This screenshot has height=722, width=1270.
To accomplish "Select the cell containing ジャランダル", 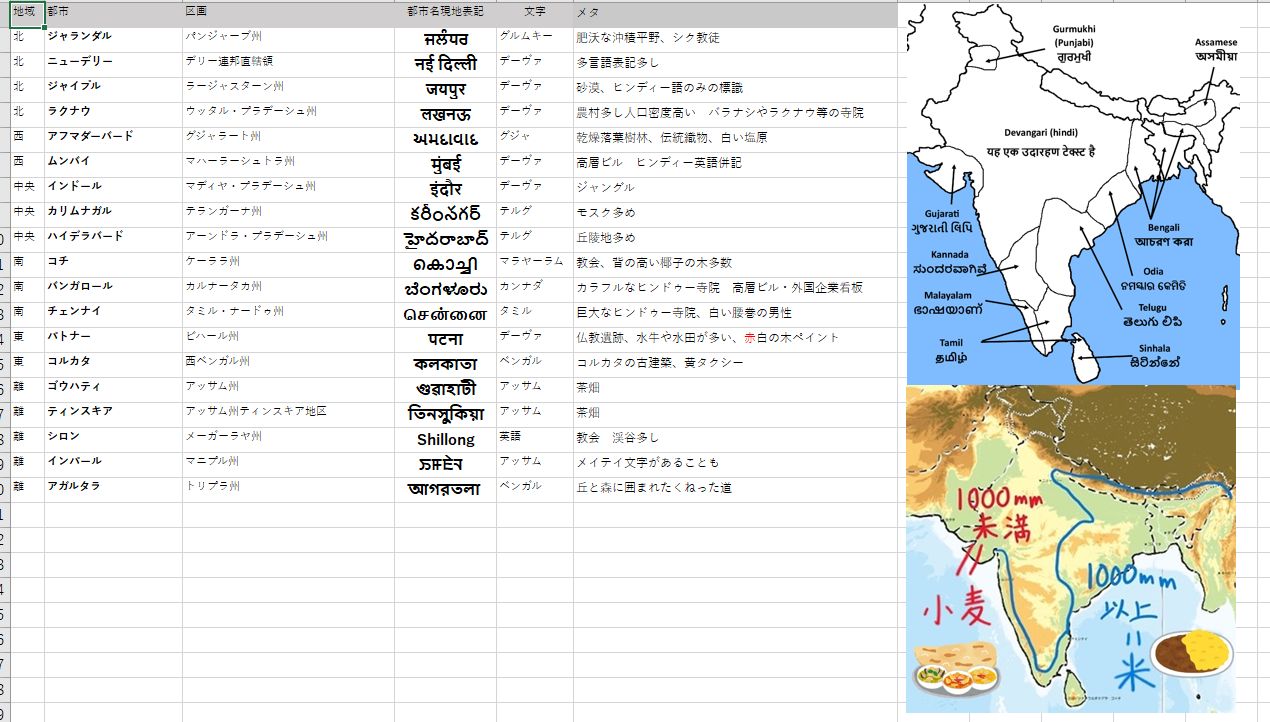I will point(113,39).
